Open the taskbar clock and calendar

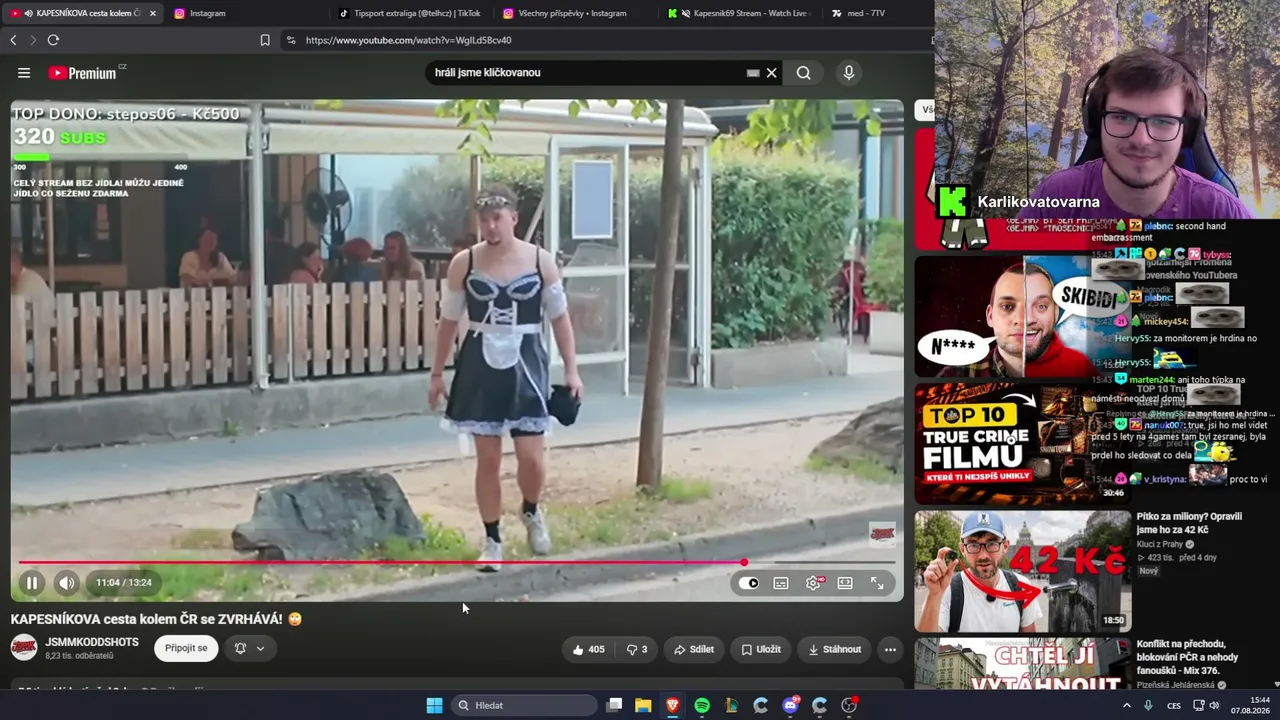(1250, 705)
